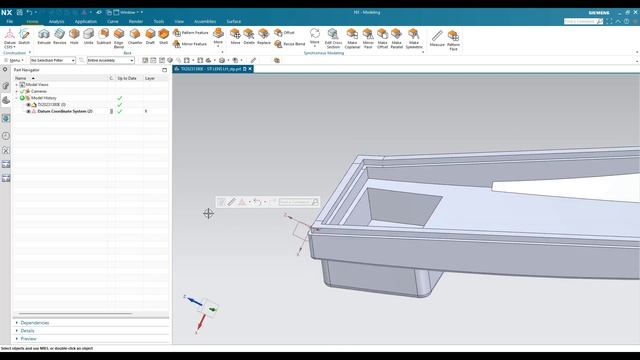Click the view triad orientation cube
The height and width of the screenshot is (360, 640).
pyautogui.click(x=211, y=307)
